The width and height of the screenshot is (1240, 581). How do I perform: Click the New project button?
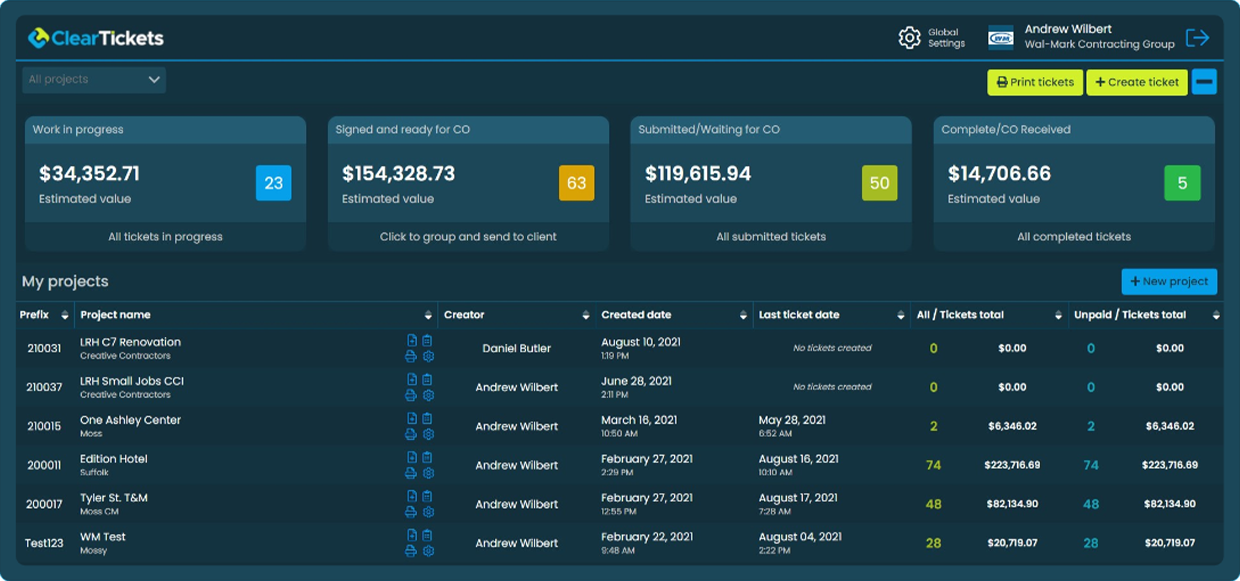click(1169, 282)
